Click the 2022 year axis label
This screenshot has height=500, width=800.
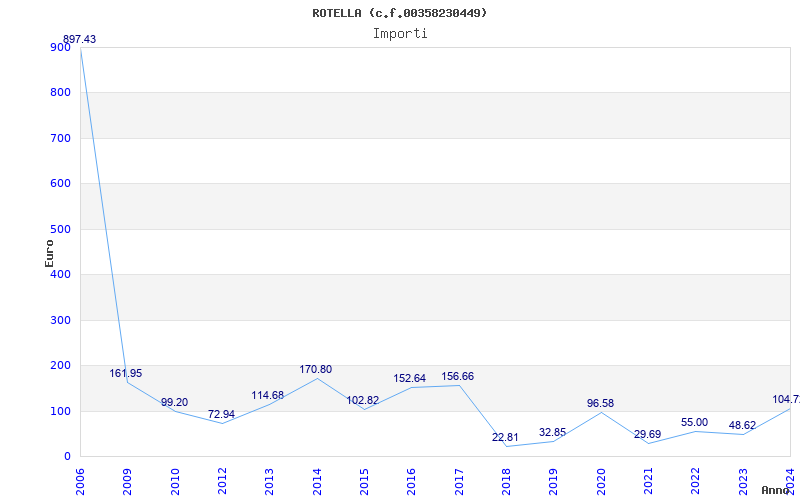click(x=695, y=481)
